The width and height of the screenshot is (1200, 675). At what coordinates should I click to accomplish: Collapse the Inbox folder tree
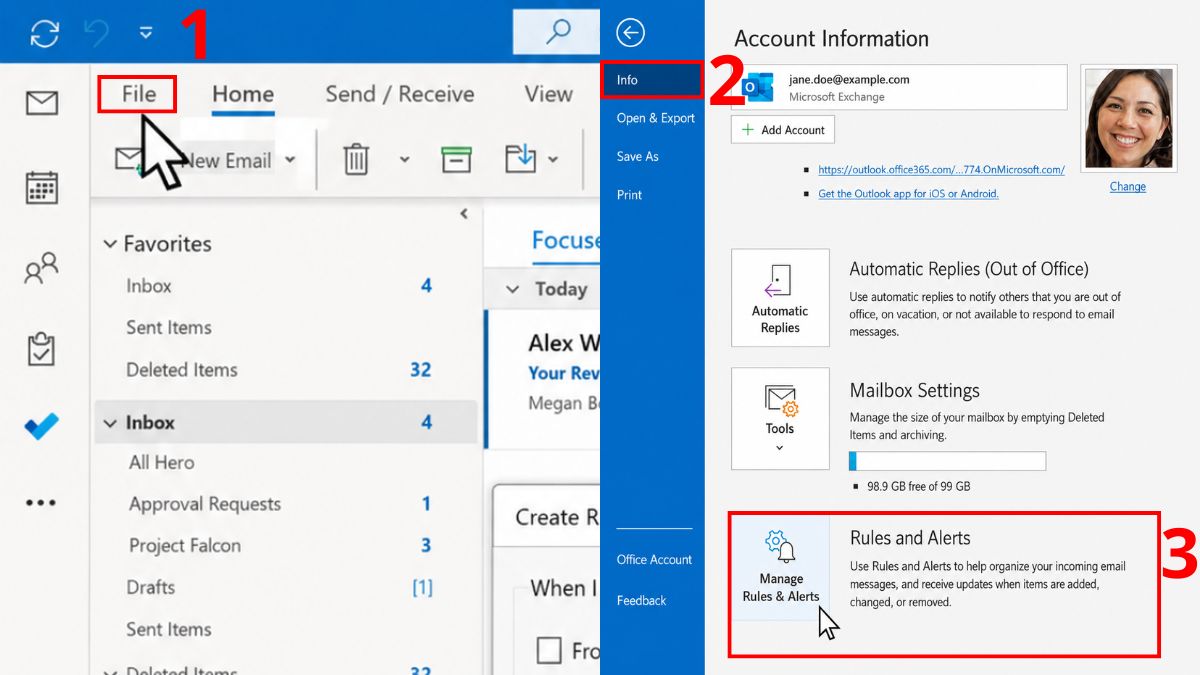point(109,423)
